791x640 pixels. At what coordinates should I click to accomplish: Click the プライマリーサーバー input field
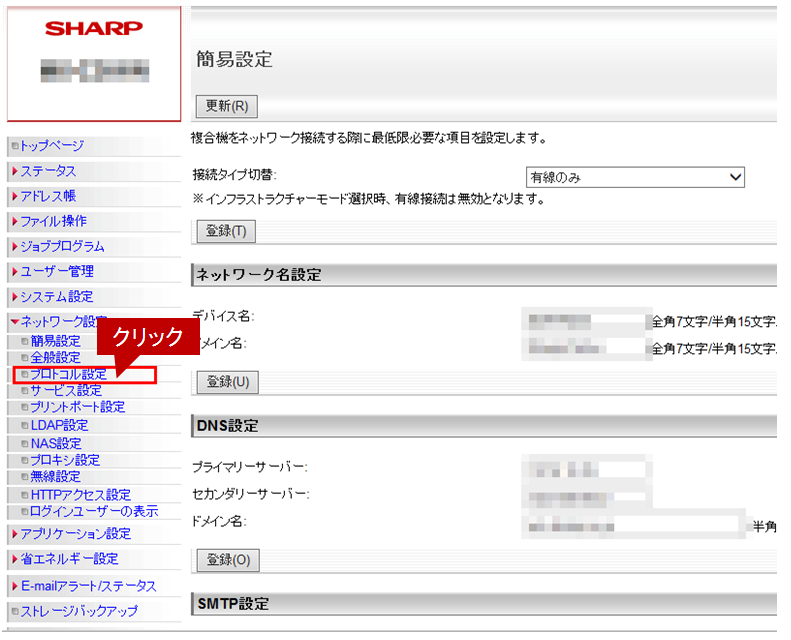tap(586, 469)
